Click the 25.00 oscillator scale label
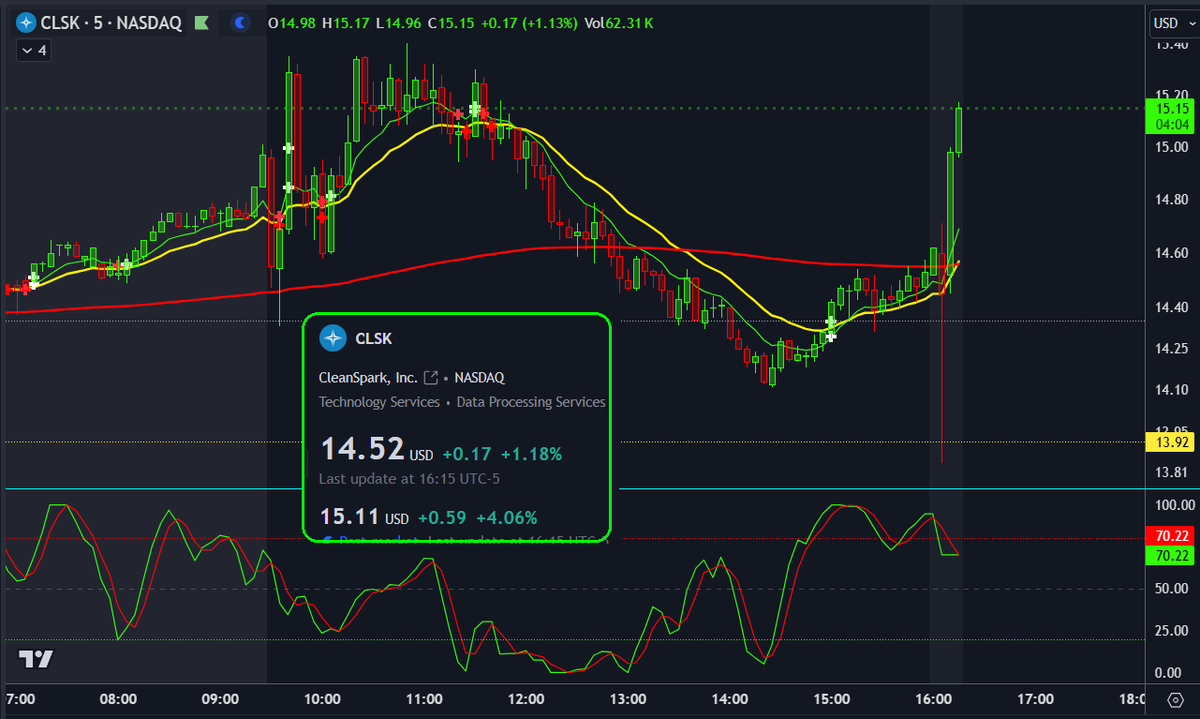This screenshot has height=719, width=1200. coord(1171,631)
